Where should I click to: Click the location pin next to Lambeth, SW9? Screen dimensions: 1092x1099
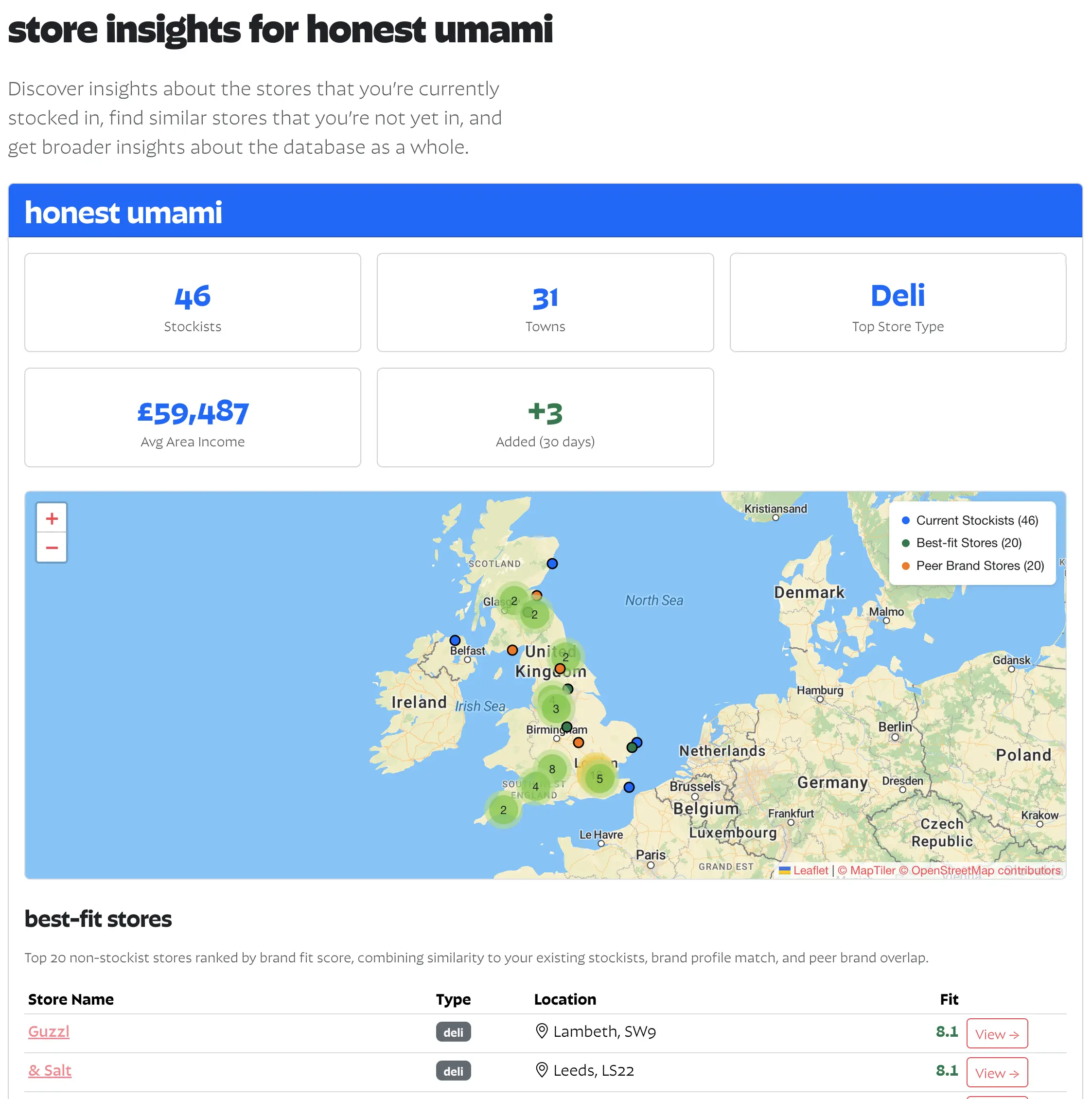[542, 1031]
